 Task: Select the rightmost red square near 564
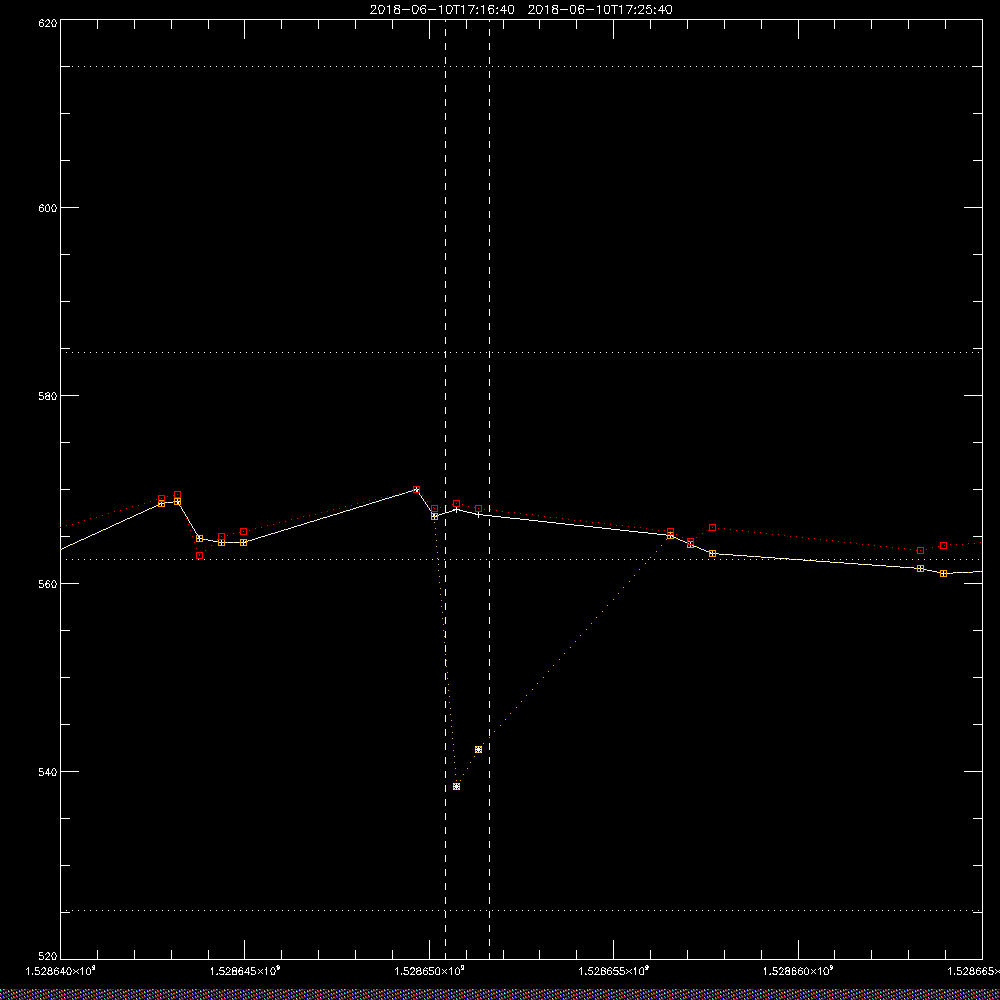pos(943,545)
